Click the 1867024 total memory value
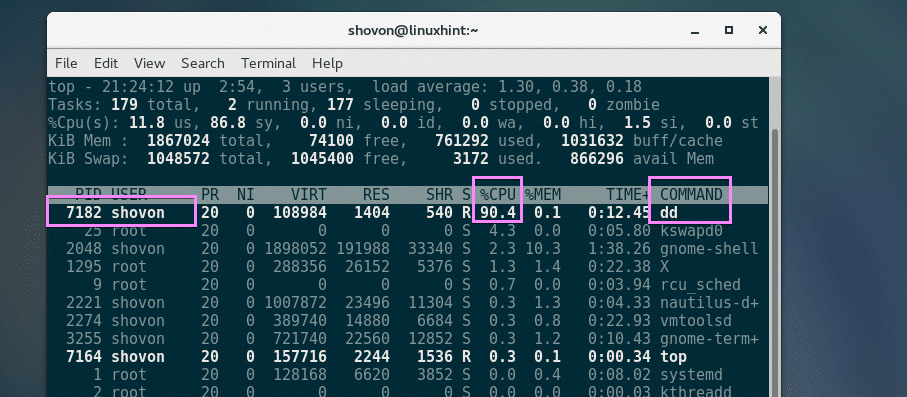This screenshot has width=907, height=397. [x=178, y=141]
